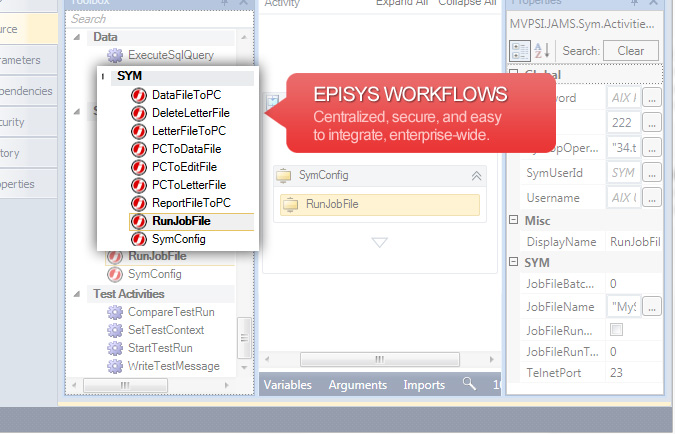This screenshot has width=675, height=434.
Task: Click the SymConfig sequence icon in designer
Action: (284, 176)
